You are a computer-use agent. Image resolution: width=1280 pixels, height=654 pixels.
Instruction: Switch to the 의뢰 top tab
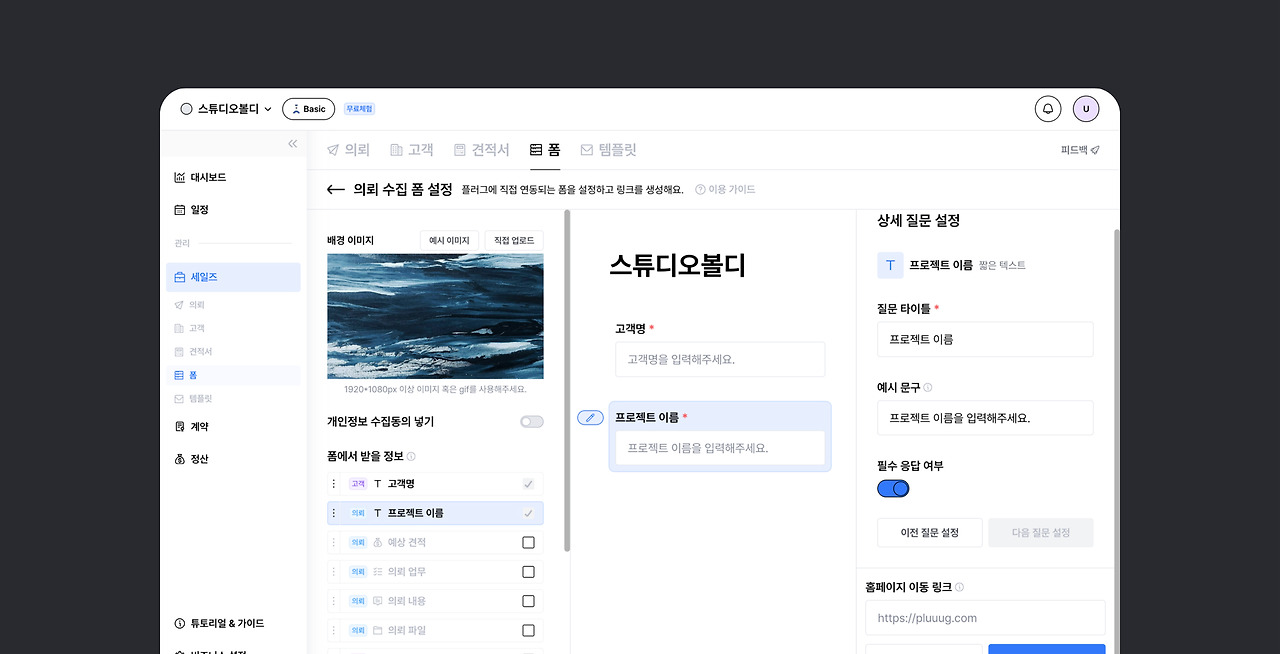pyautogui.click(x=348, y=150)
